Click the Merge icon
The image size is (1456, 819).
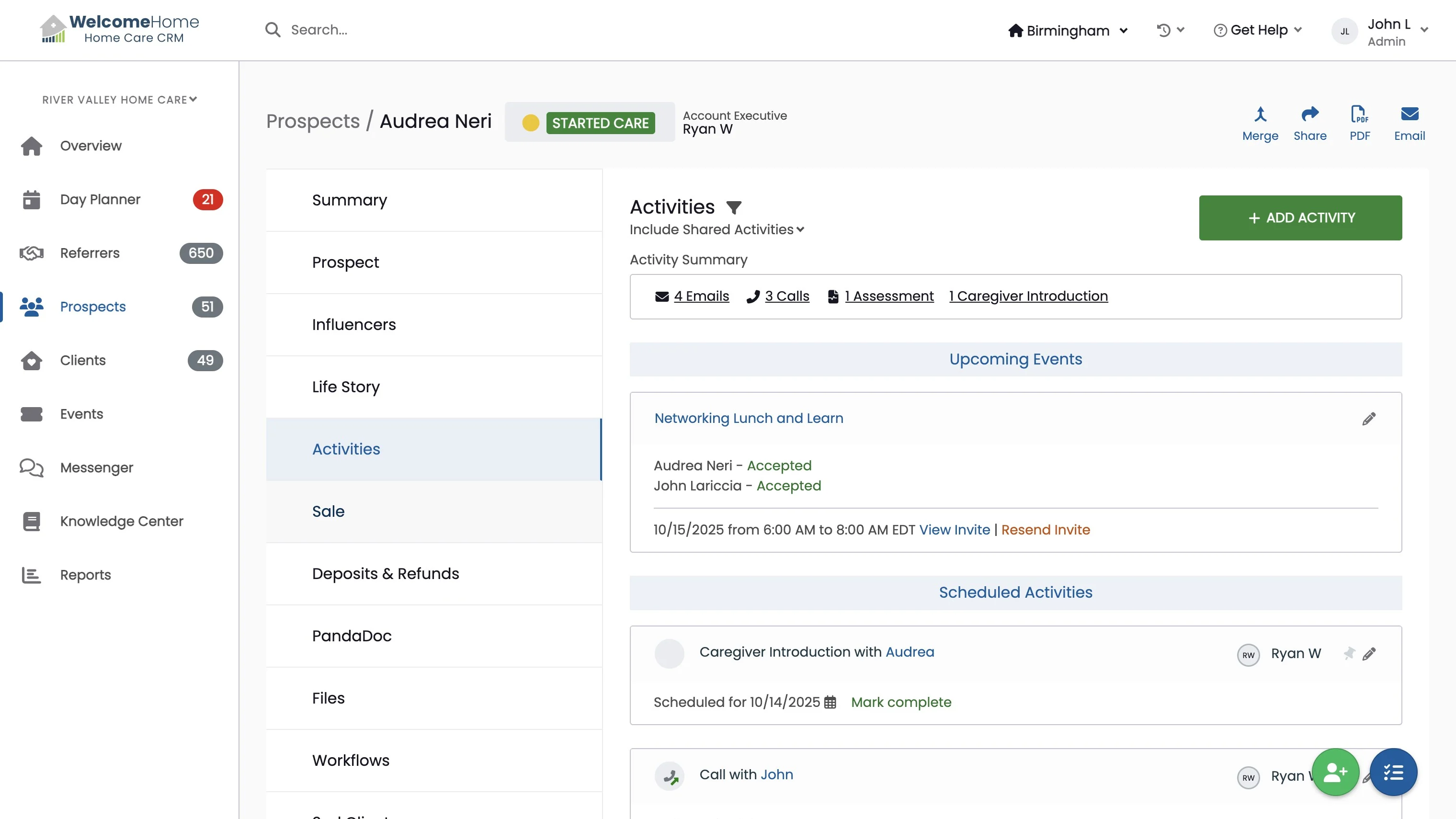click(1260, 115)
